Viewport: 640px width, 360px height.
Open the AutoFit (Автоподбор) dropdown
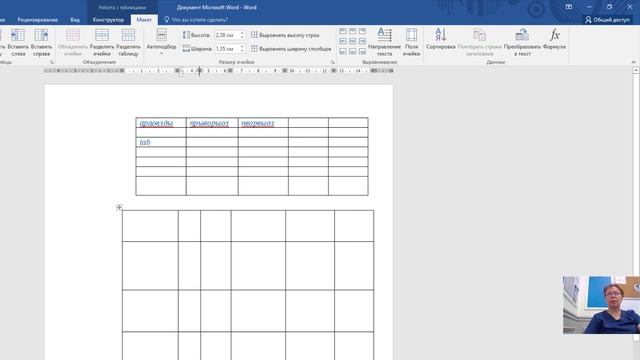pos(161,42)
